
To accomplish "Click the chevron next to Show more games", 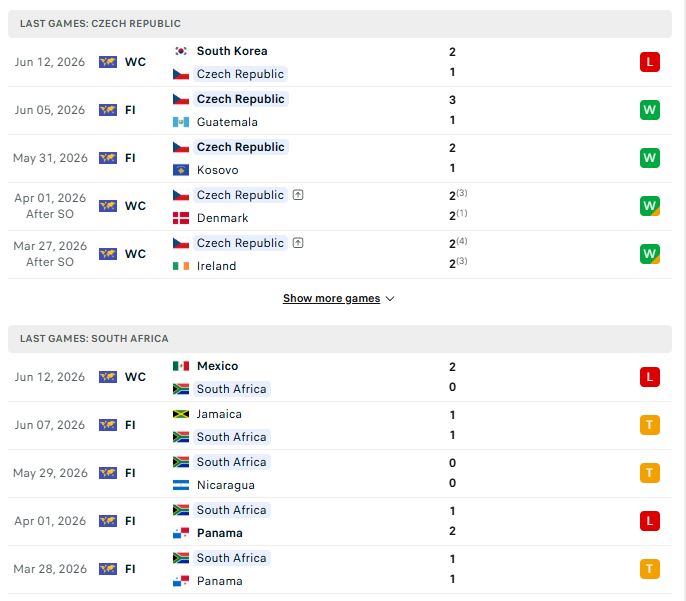I will 390,299.
